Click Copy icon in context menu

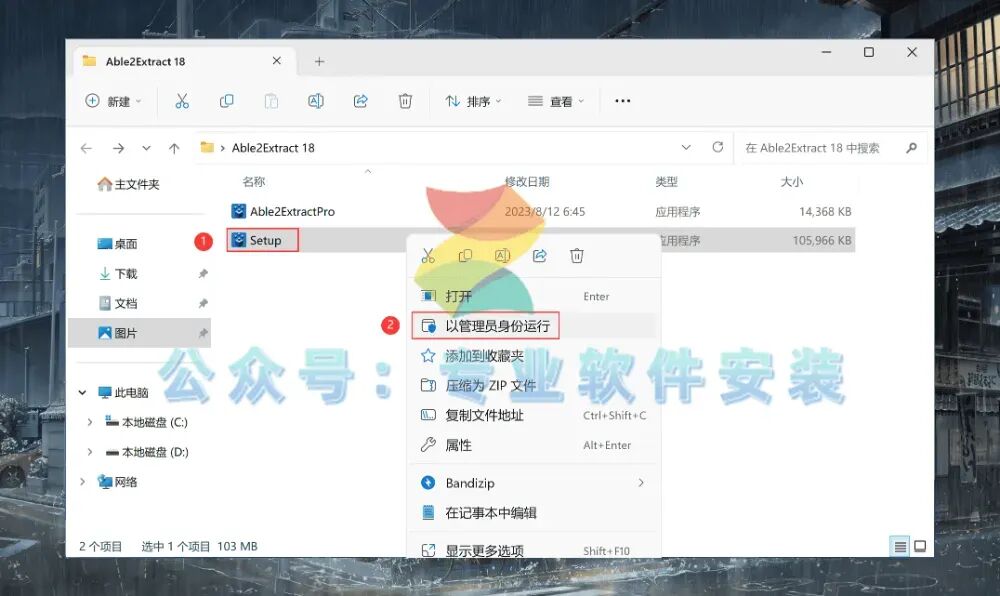pos(465,256)
